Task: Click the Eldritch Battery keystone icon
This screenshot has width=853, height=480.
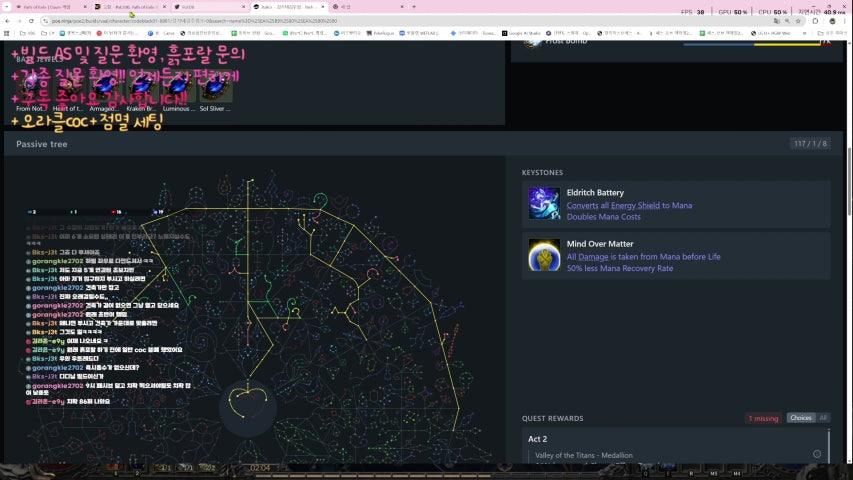Action: click(x=544, y=203)
